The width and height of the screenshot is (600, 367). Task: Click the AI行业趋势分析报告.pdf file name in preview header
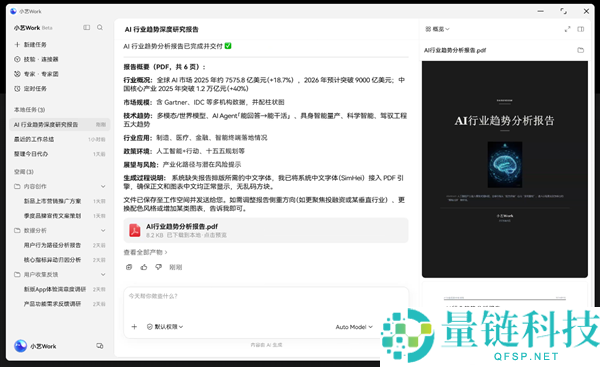point(455,50)
